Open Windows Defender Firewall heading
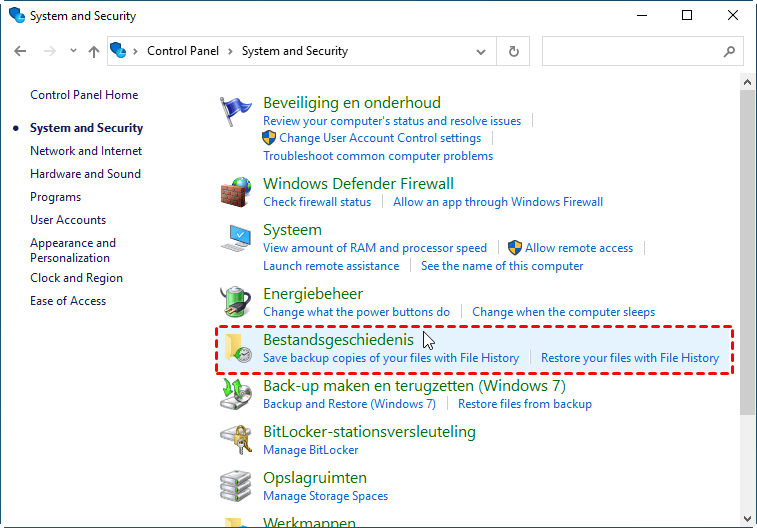Screen dimensions: 757x528 (x=358, y=184)
